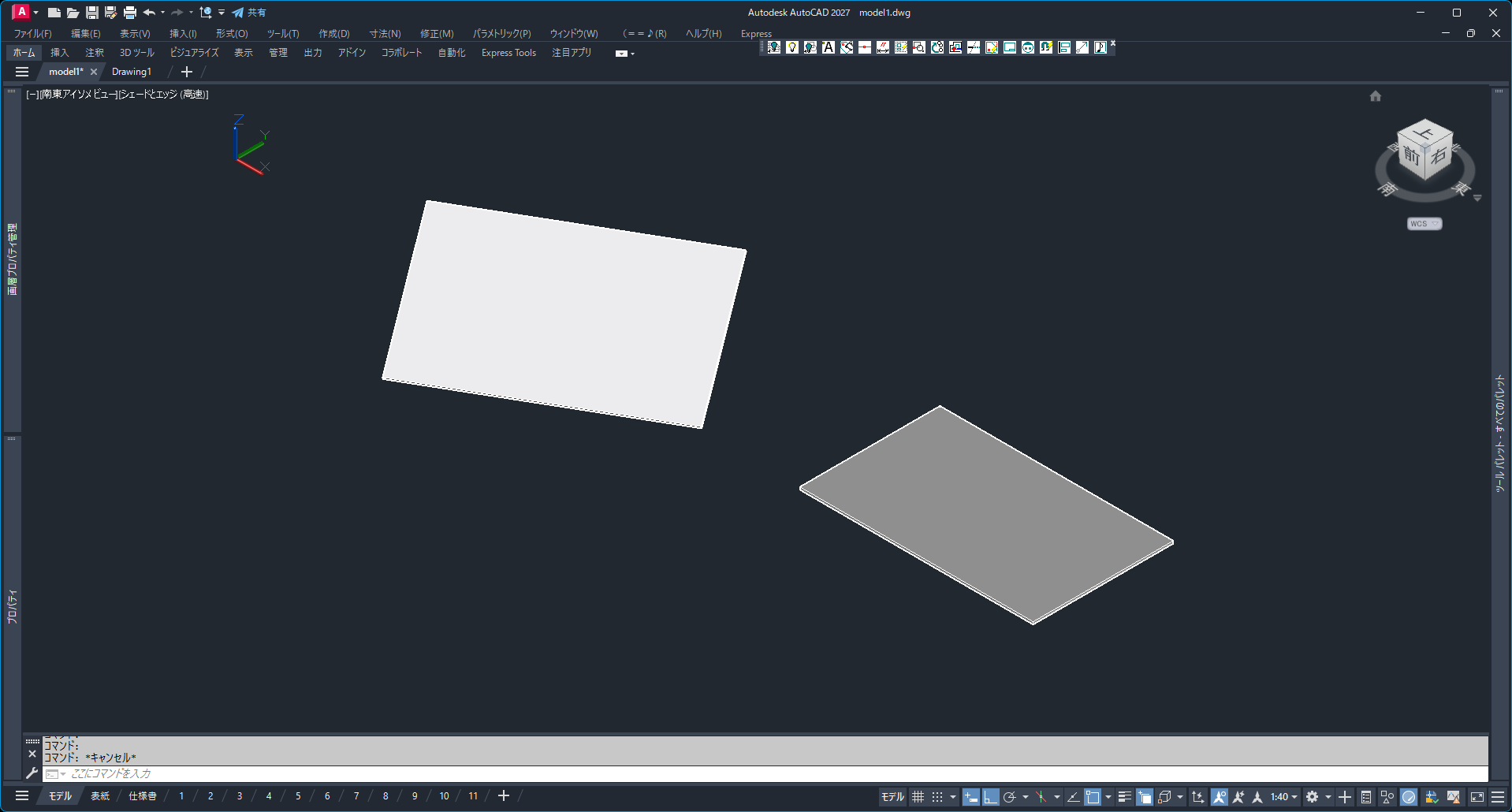Click the clean screen icon in status bar
This screenshot has width=1512, height=812.
(1477, 797)
